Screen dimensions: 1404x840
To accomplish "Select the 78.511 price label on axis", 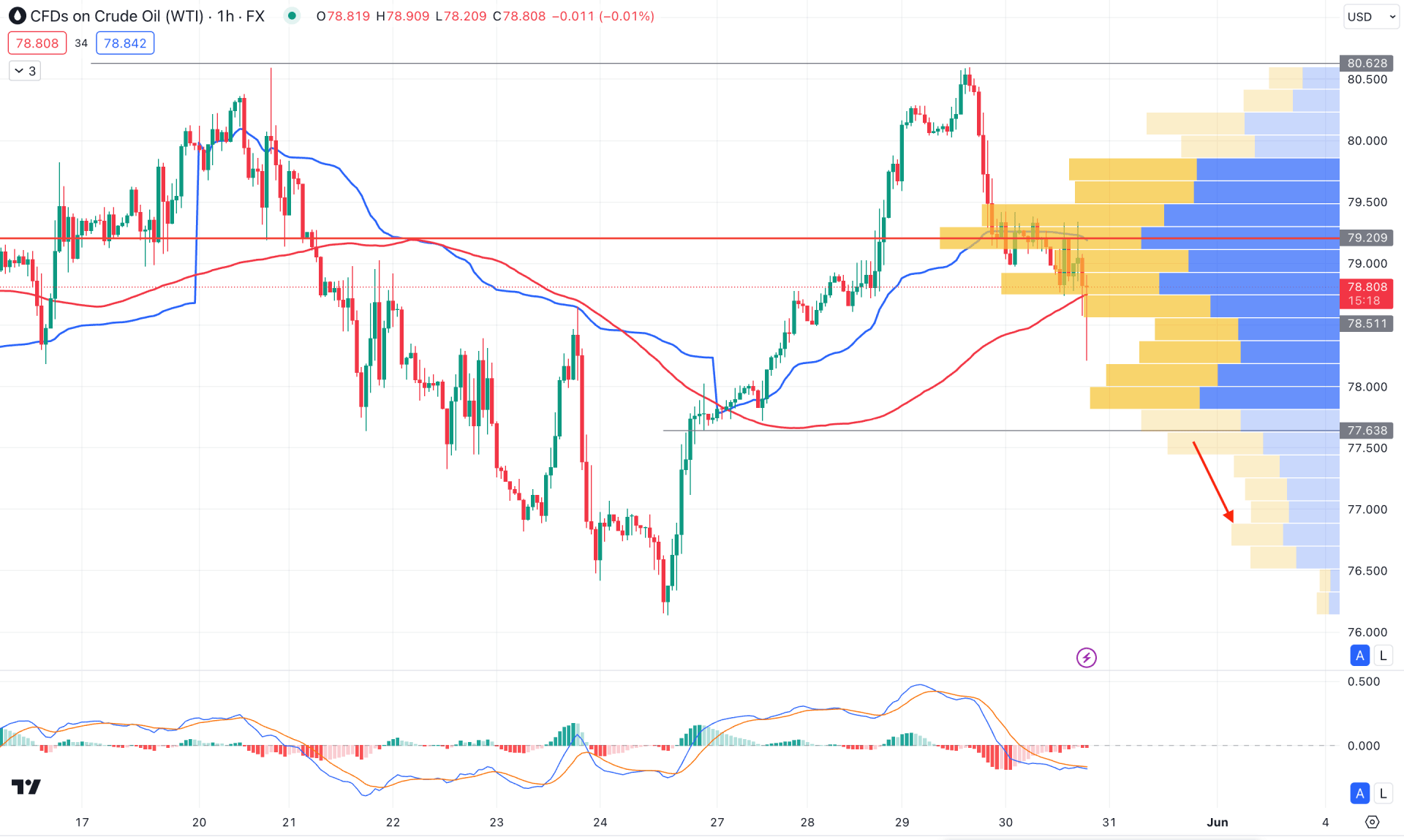I will coord(1367,323).
